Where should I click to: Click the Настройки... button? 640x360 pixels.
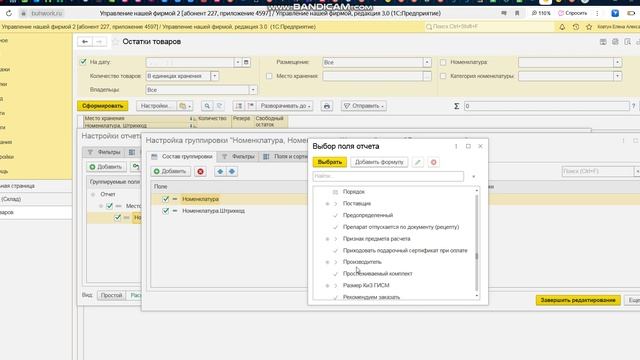(156, 106)
